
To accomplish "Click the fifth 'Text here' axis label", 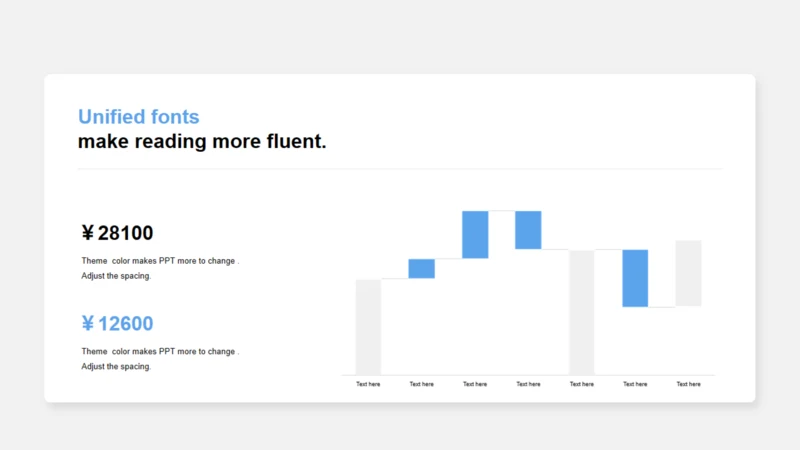I will (x=582, y=384).
